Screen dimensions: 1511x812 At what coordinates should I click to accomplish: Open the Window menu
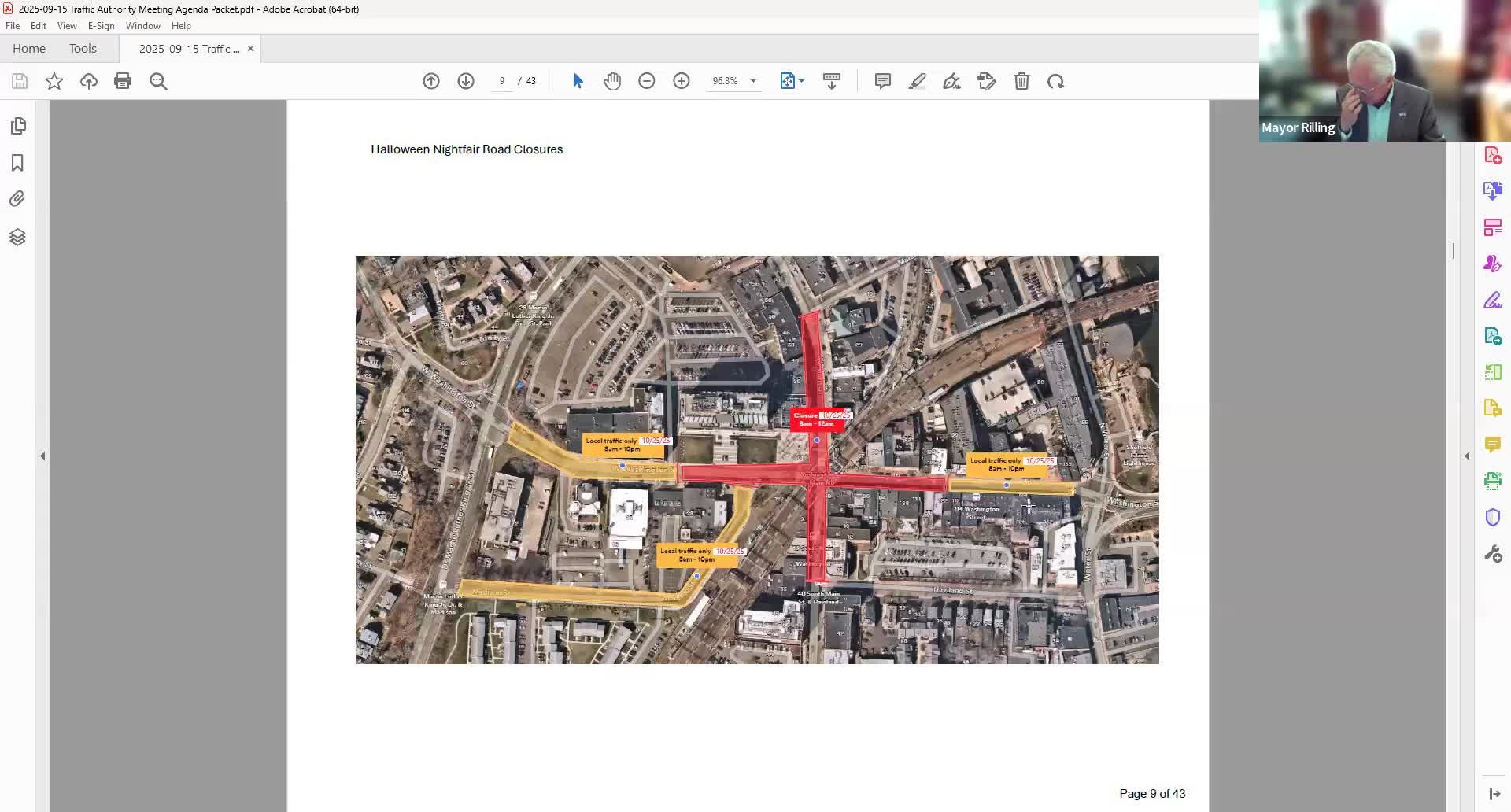pos(143,26)
